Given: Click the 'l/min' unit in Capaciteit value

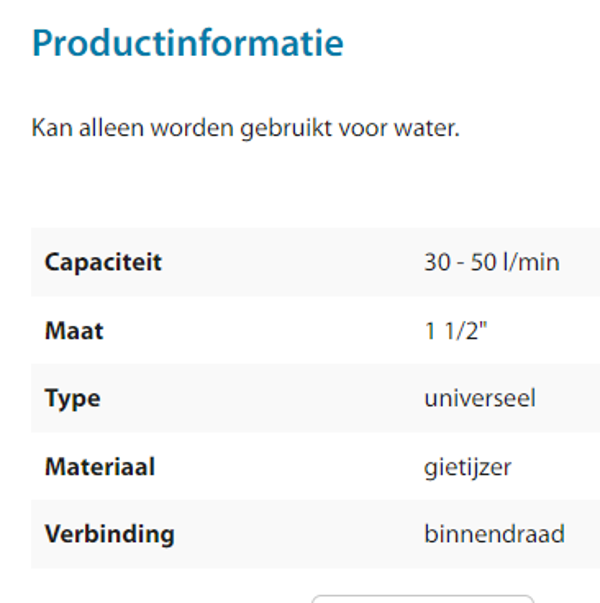Looking at the screenshot, I should 534,262.
